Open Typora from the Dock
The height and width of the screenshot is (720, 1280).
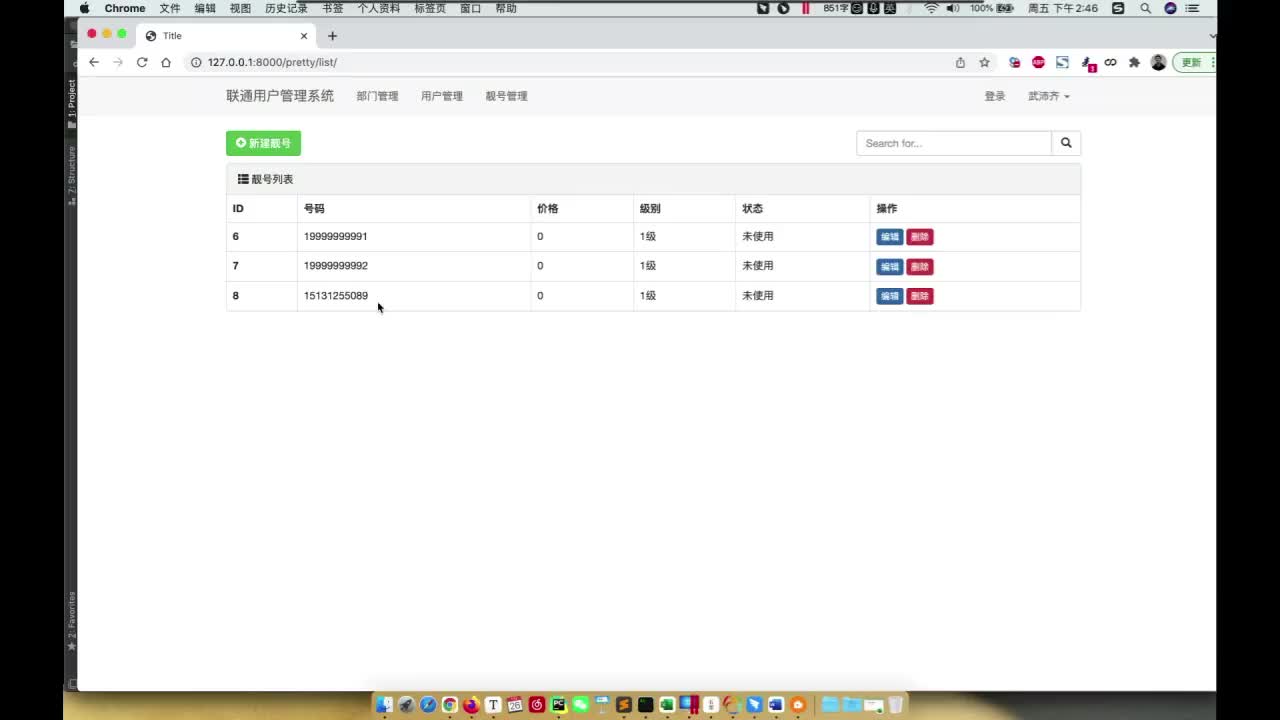pyautogui.click(x=493, y=705)
